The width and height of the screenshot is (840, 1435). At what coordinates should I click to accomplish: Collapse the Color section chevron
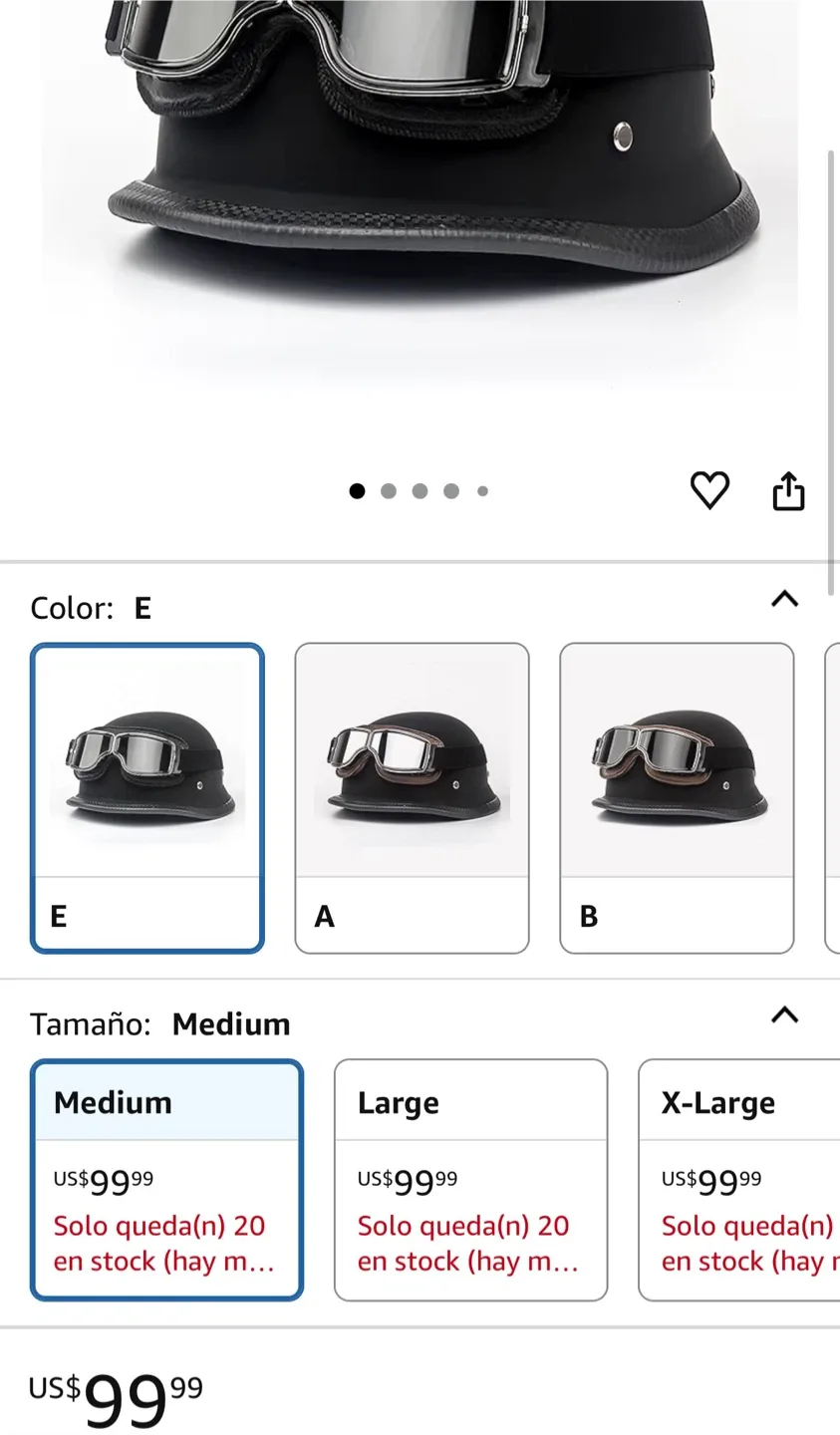click(785, 599)
